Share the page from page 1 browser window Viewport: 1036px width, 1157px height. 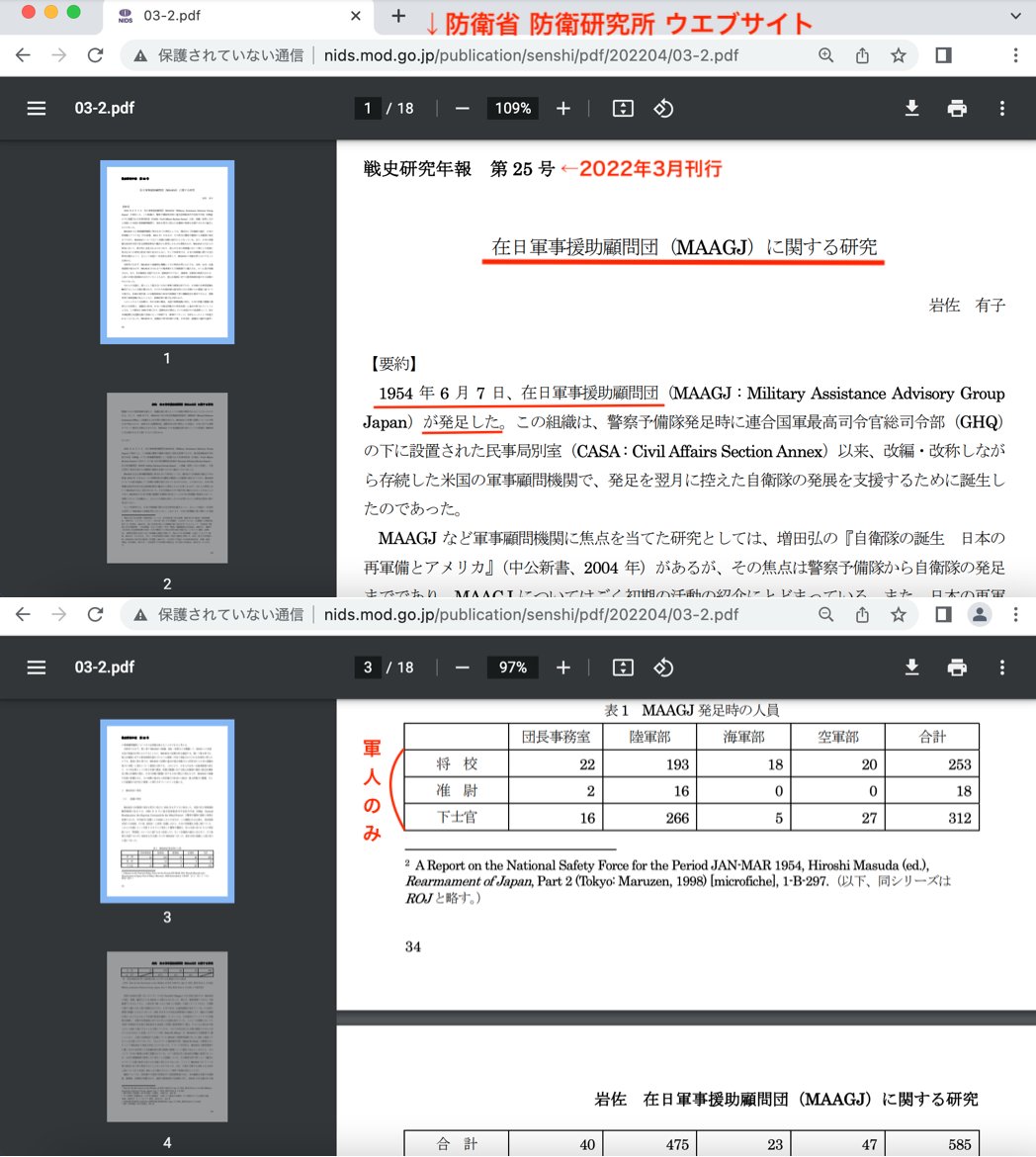(862, 55)
